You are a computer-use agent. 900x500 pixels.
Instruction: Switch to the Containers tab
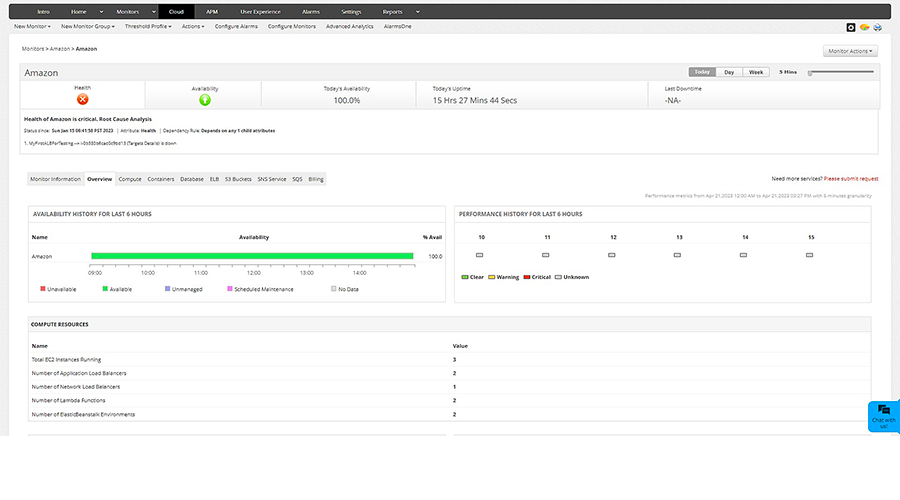161,179
